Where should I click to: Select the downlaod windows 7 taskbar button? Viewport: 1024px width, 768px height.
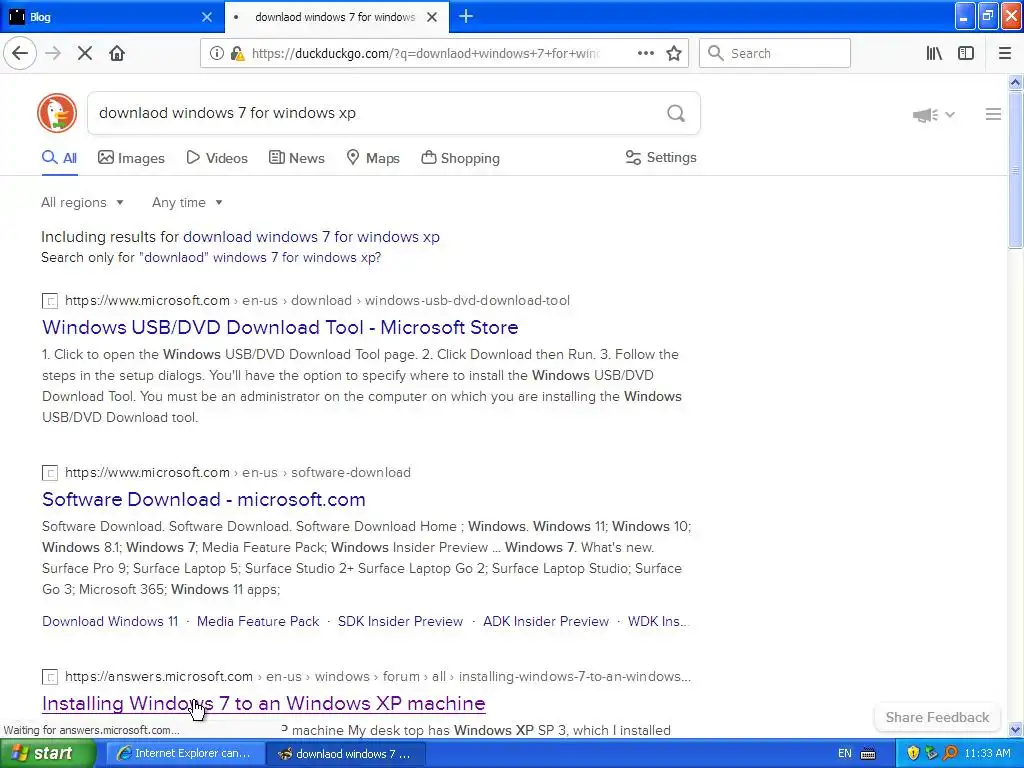[347, 754]
